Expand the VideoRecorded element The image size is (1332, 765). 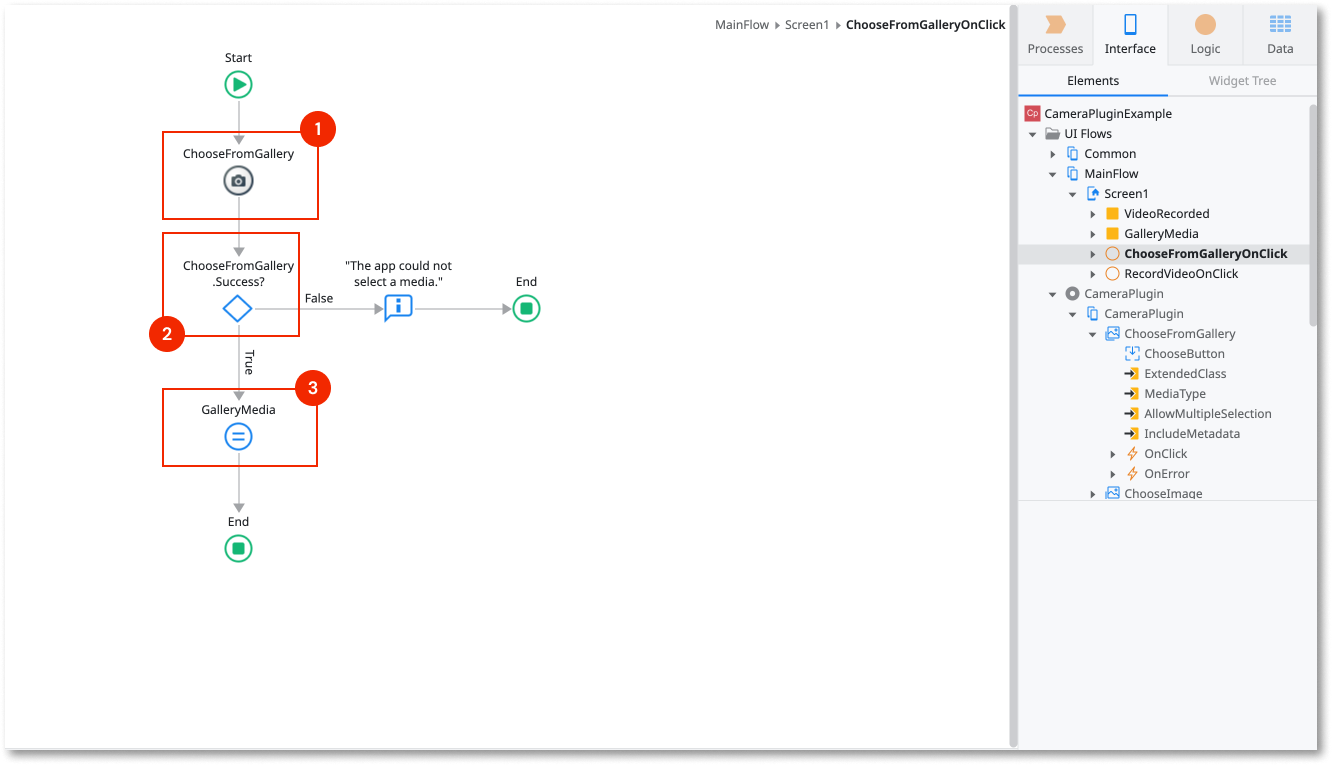pyautogui.click(x=1092, y=213)
